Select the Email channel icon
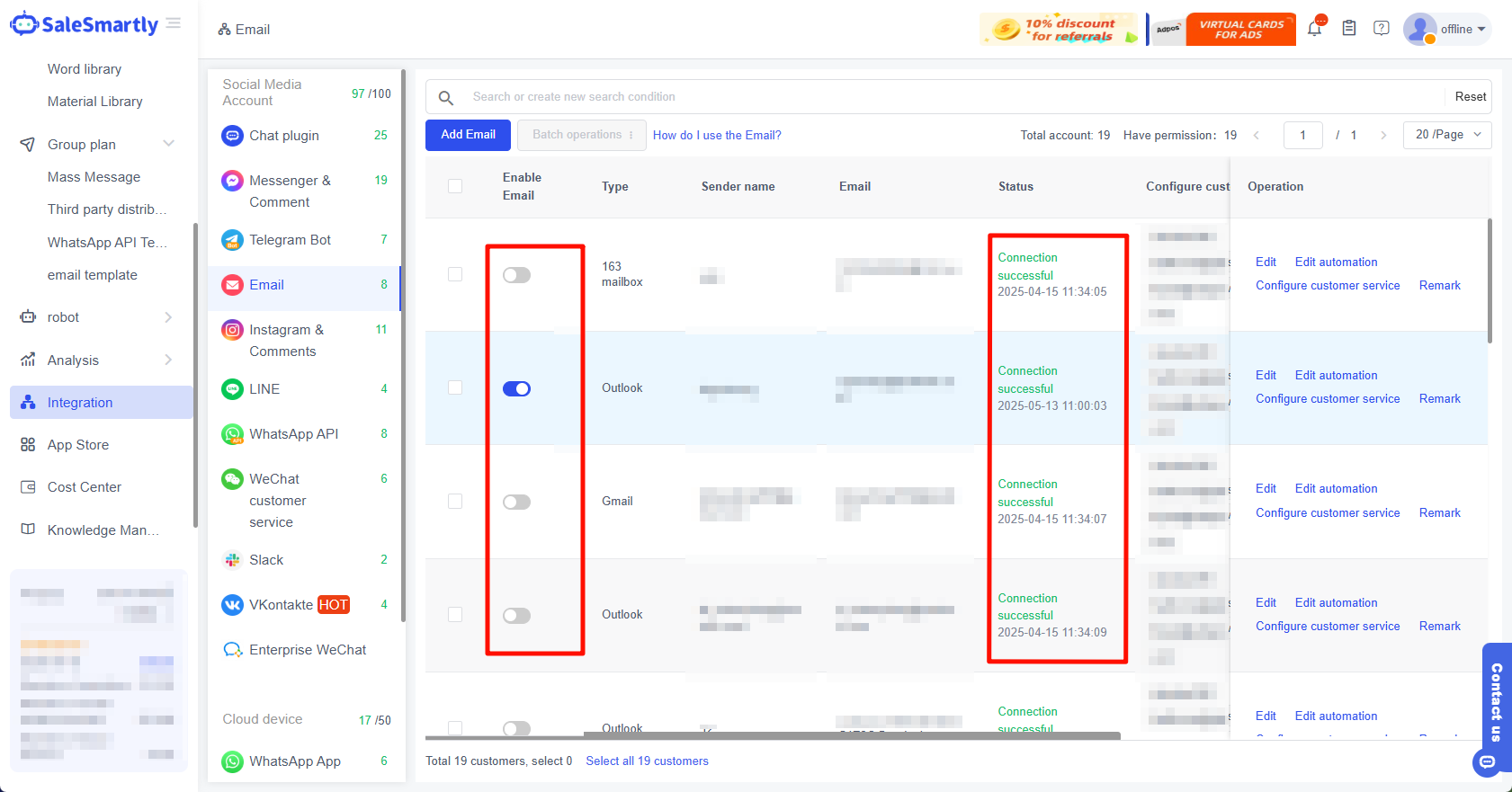The image size is (1512, 792). click(233, 285)
